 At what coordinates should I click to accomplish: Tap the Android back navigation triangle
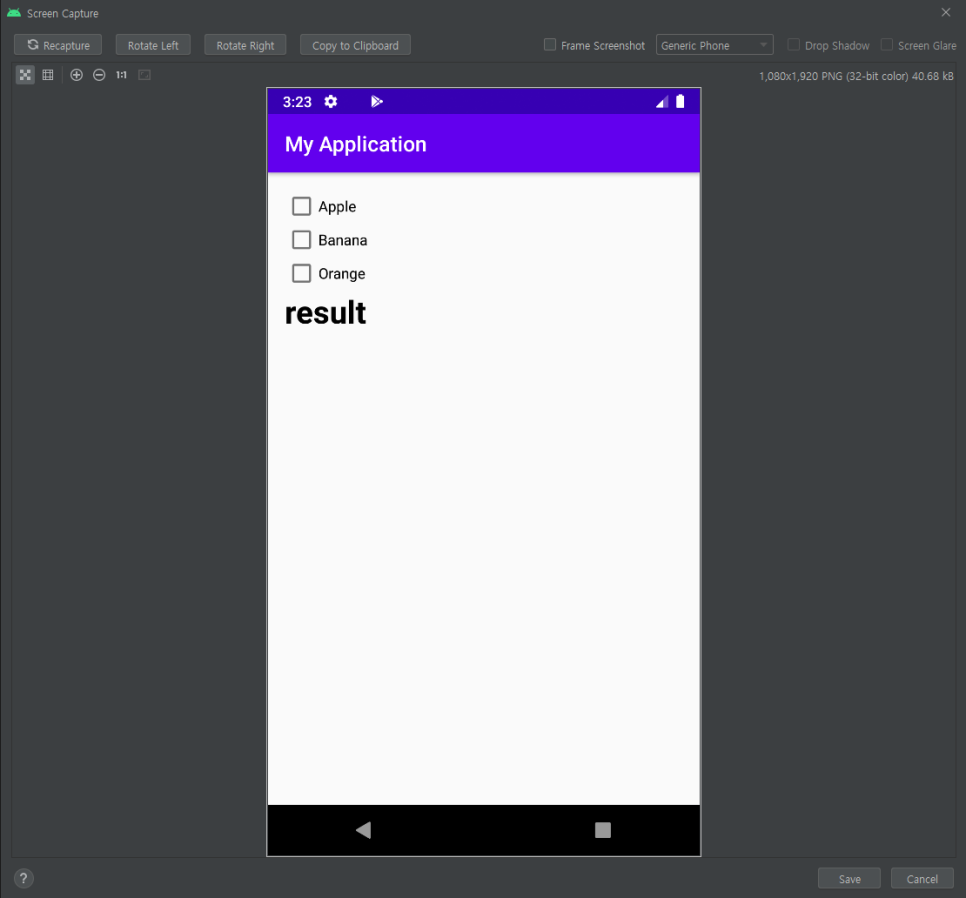click(363, 830)
